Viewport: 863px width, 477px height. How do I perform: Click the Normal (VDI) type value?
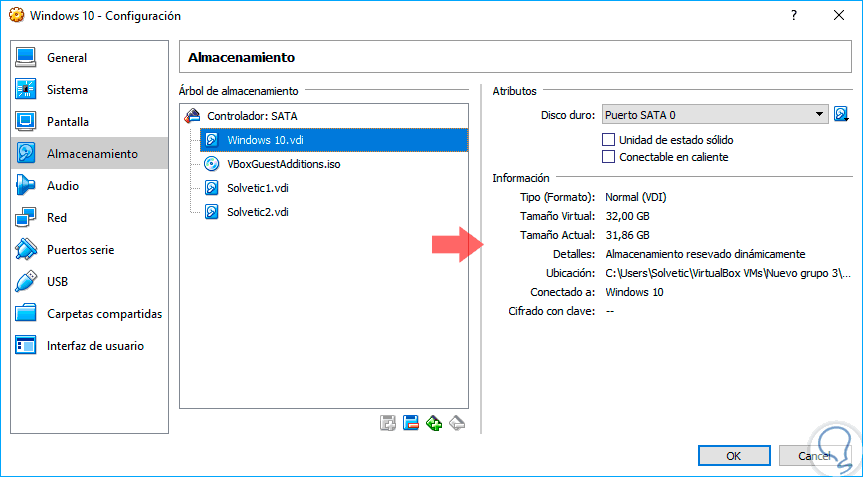(x=636, y=198)
